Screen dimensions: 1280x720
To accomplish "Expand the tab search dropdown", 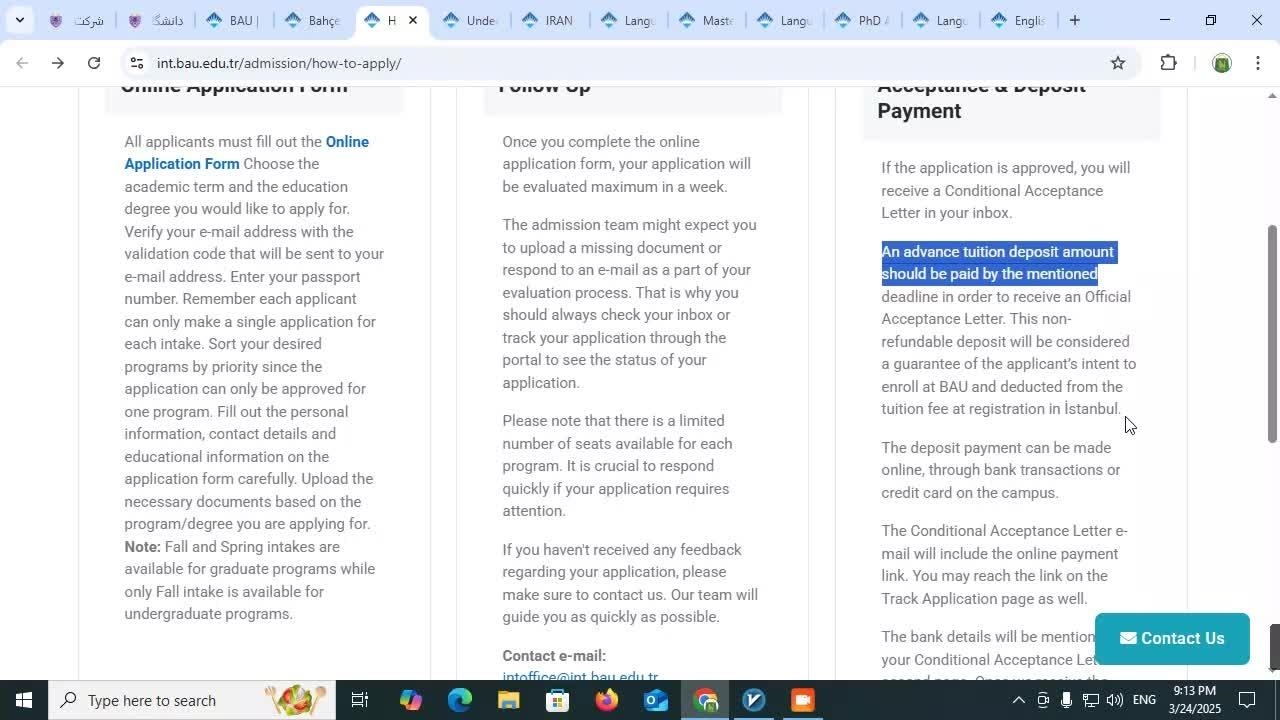I will 19,20.
